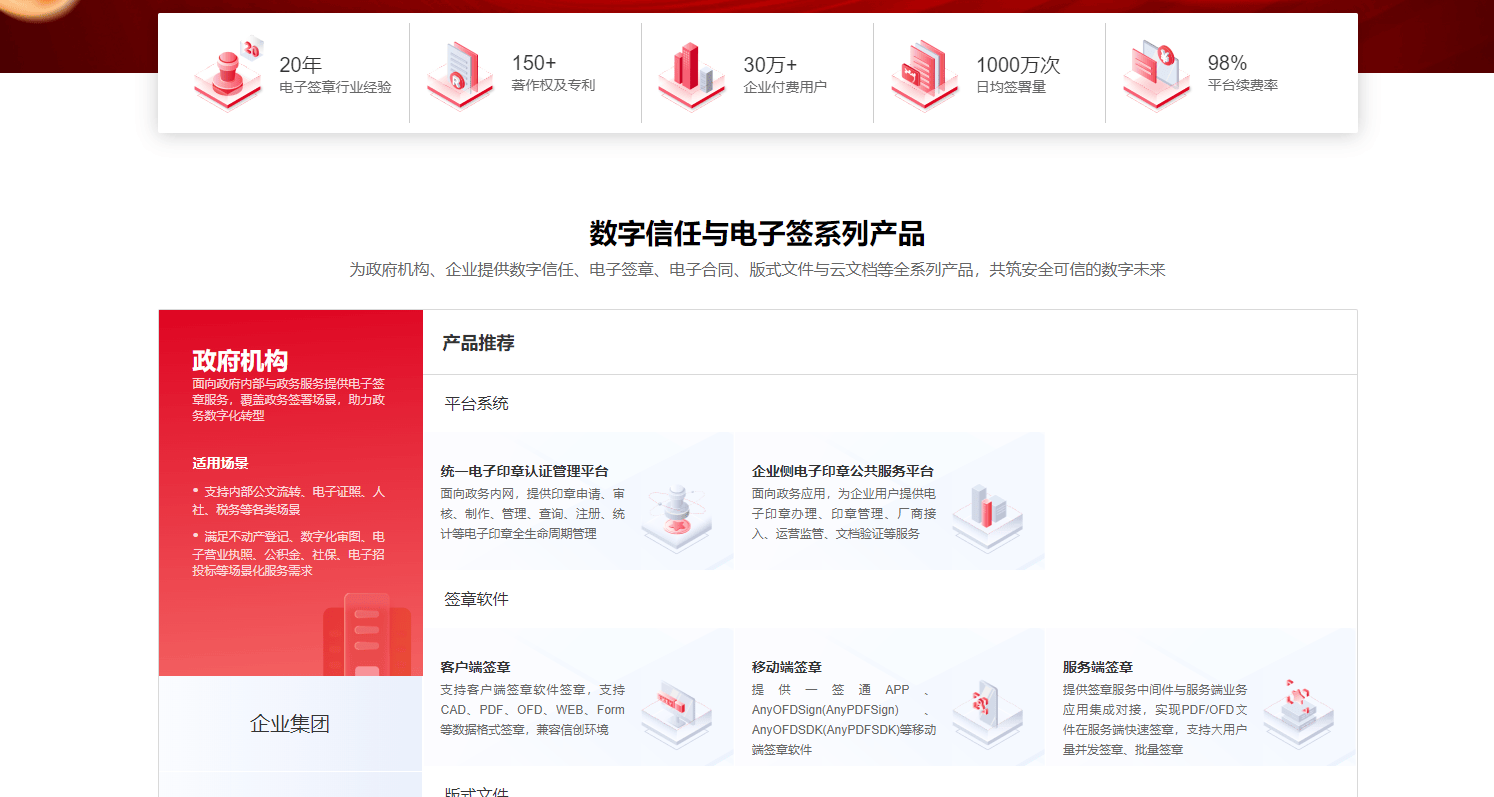Click the icon beside 98% 平台续费率
This screenshot has width=1494, height=797.
point(1156,74)
